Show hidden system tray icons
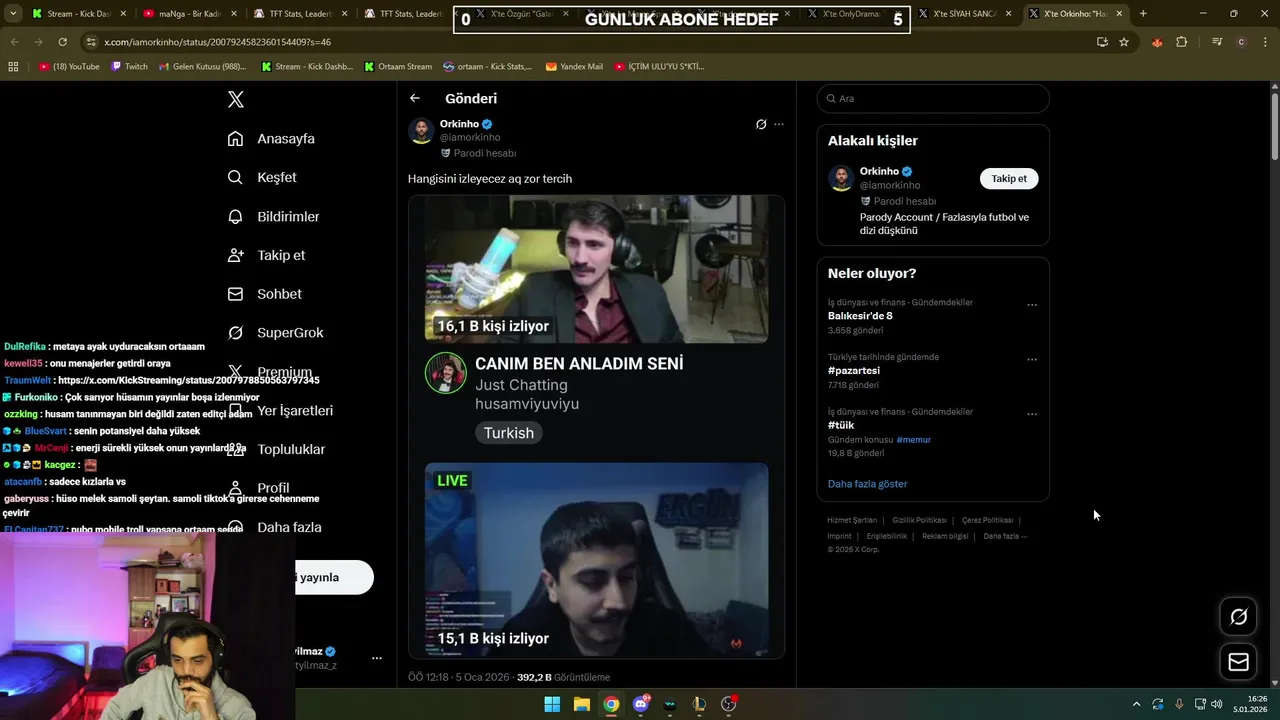 tap(1136, 704)
